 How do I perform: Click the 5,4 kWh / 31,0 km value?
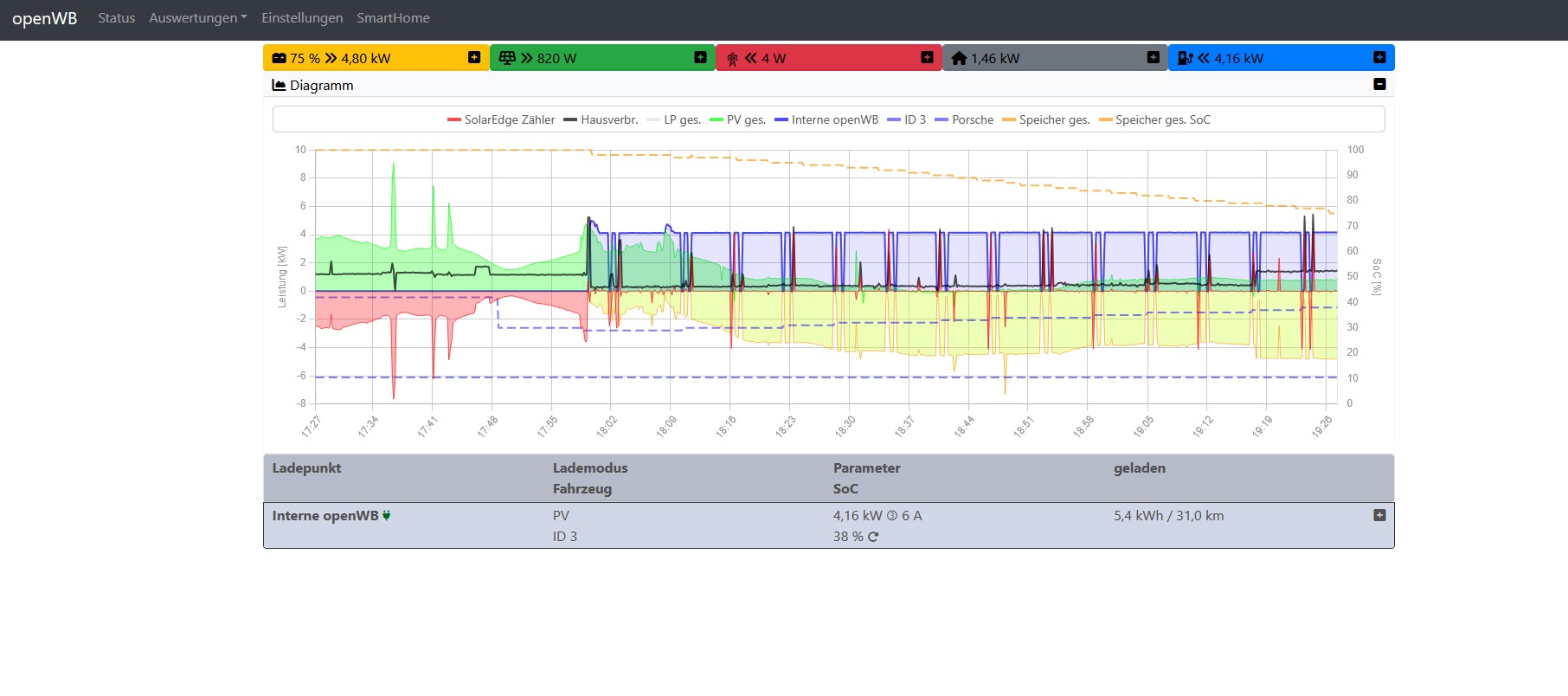1169,516
